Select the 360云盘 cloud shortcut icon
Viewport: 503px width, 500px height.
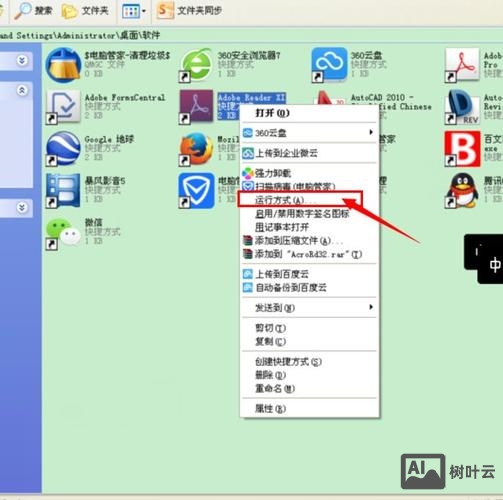click(x=329, y=65)
